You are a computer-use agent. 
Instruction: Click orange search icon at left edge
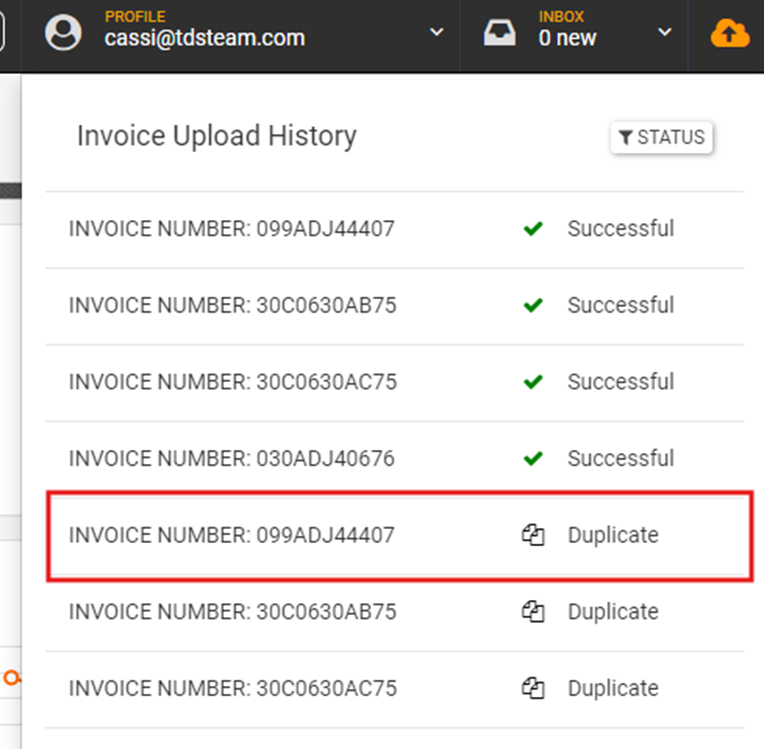pos(12,678)
